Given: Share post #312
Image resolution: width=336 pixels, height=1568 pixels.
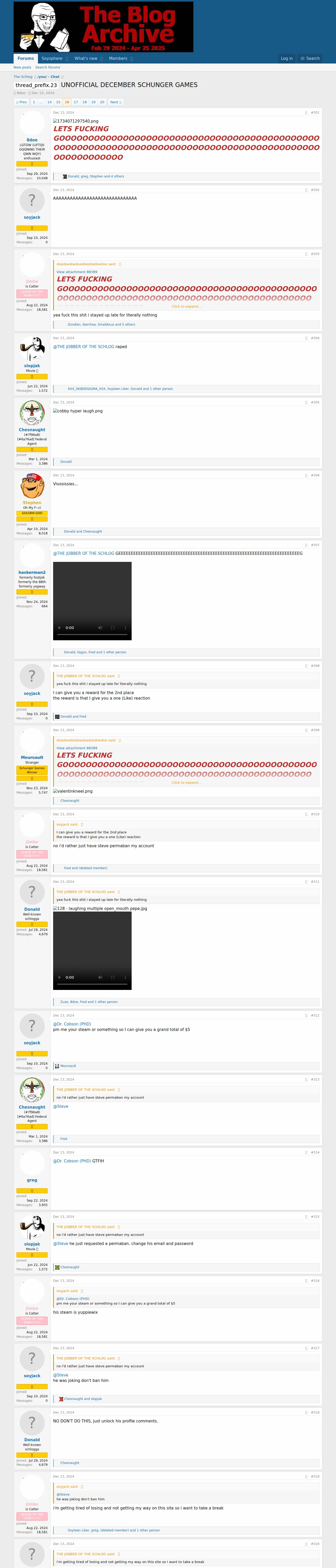Looking at the screenshot, I should pos(306,1015).
